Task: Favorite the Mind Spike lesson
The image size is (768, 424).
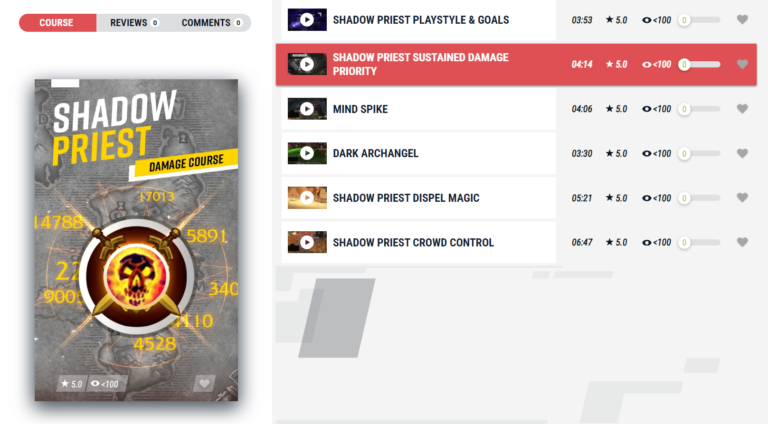Action: 742,109
